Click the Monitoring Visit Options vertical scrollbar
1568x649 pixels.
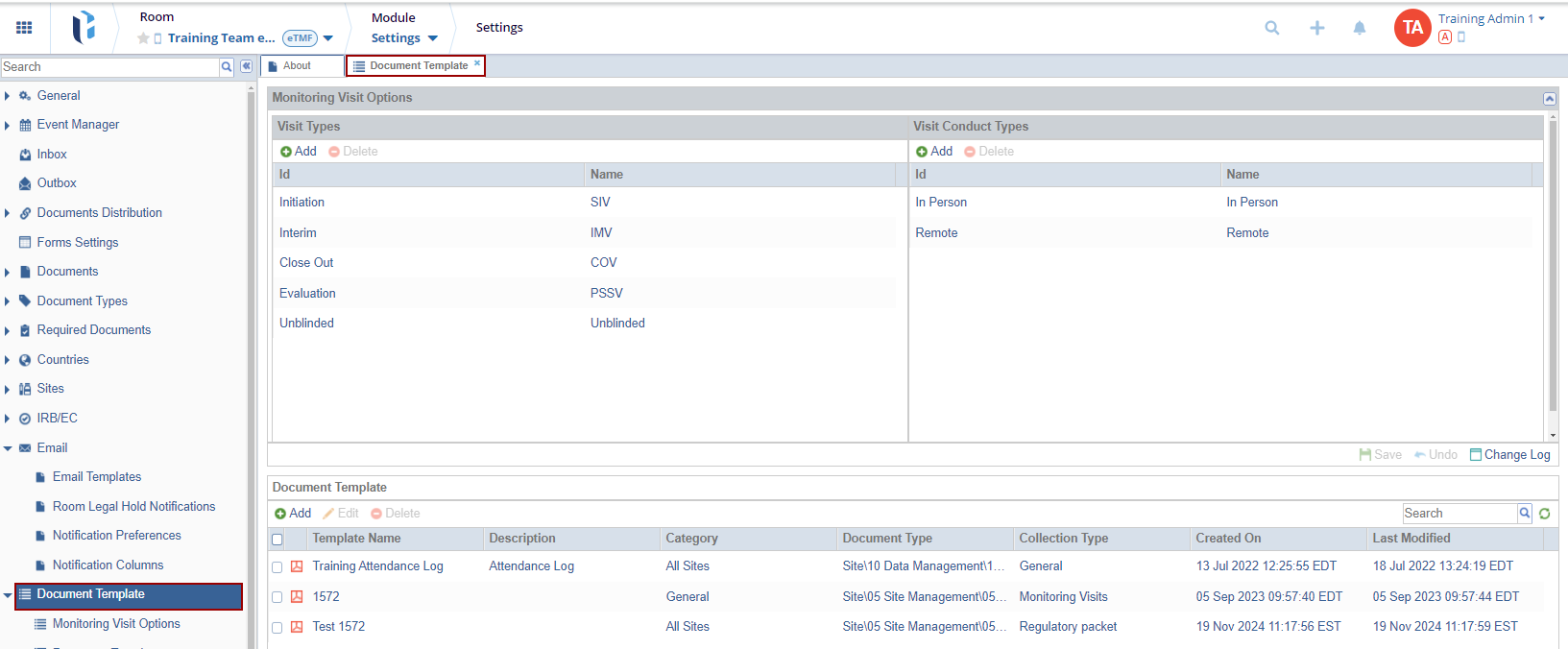[x=1552, y=269]
